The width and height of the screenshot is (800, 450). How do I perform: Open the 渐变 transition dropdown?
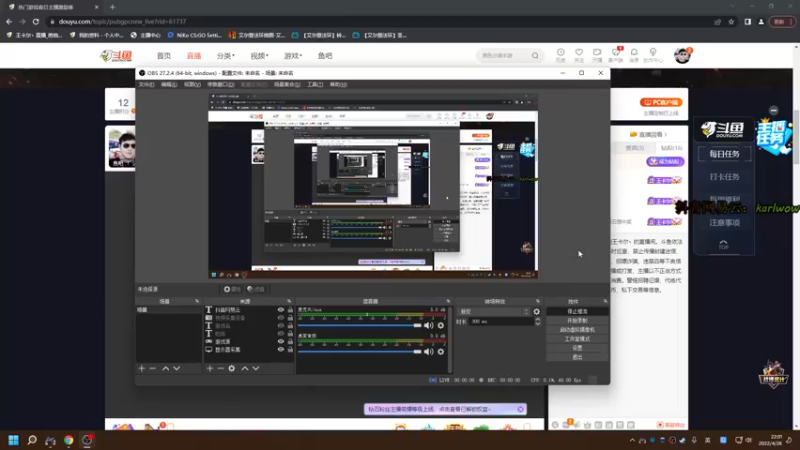click(494, 312)
